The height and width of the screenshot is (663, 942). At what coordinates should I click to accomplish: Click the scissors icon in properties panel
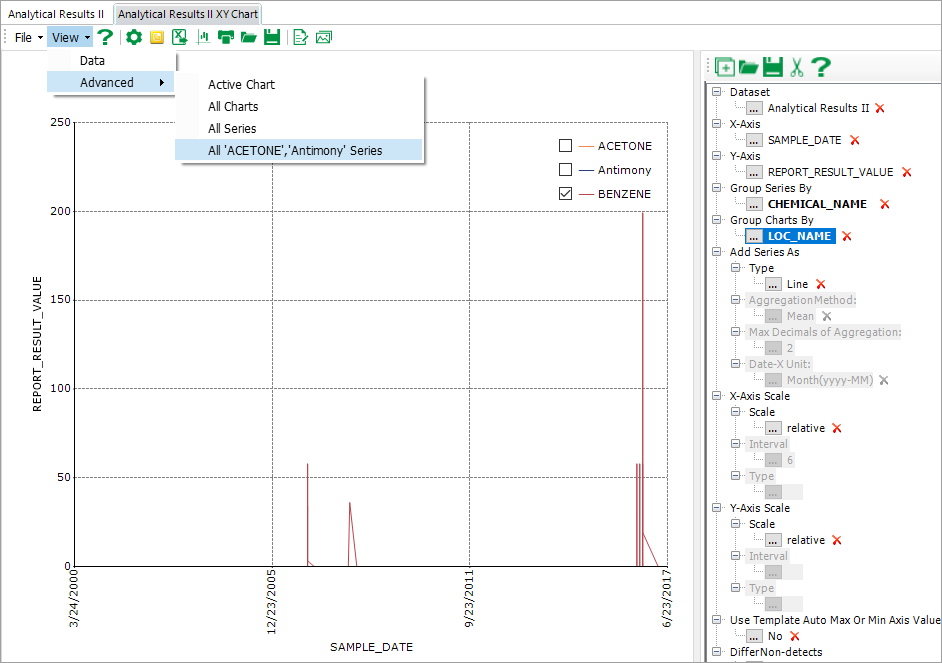pos(797,67)
